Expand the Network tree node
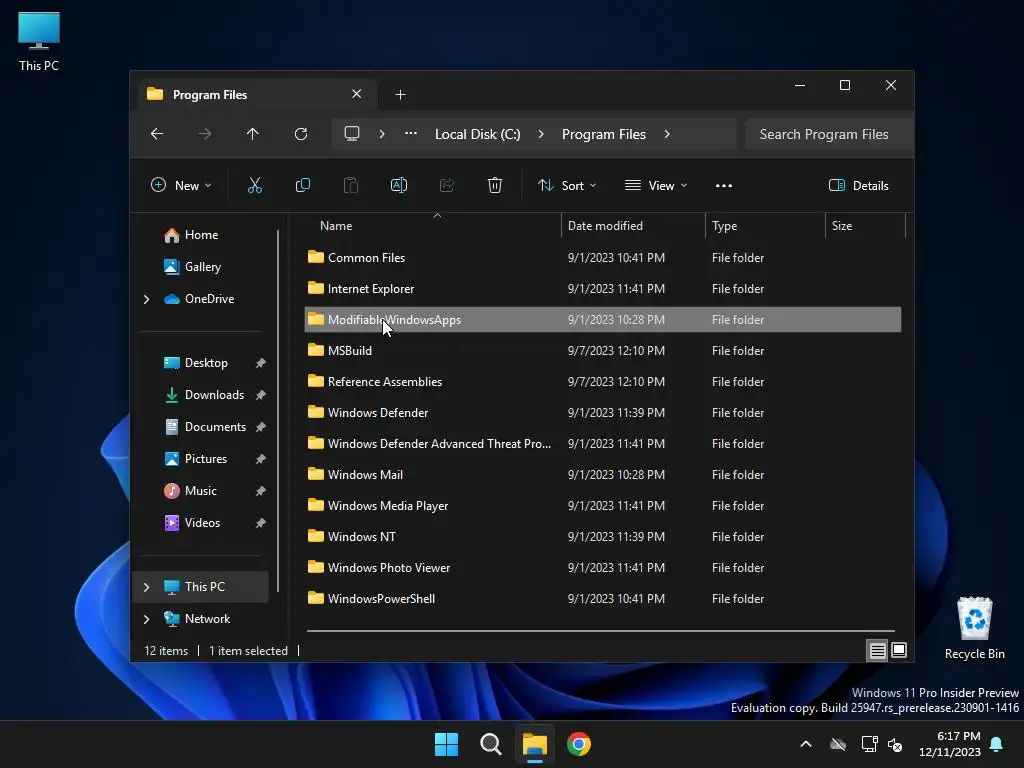 pos(146,619)
